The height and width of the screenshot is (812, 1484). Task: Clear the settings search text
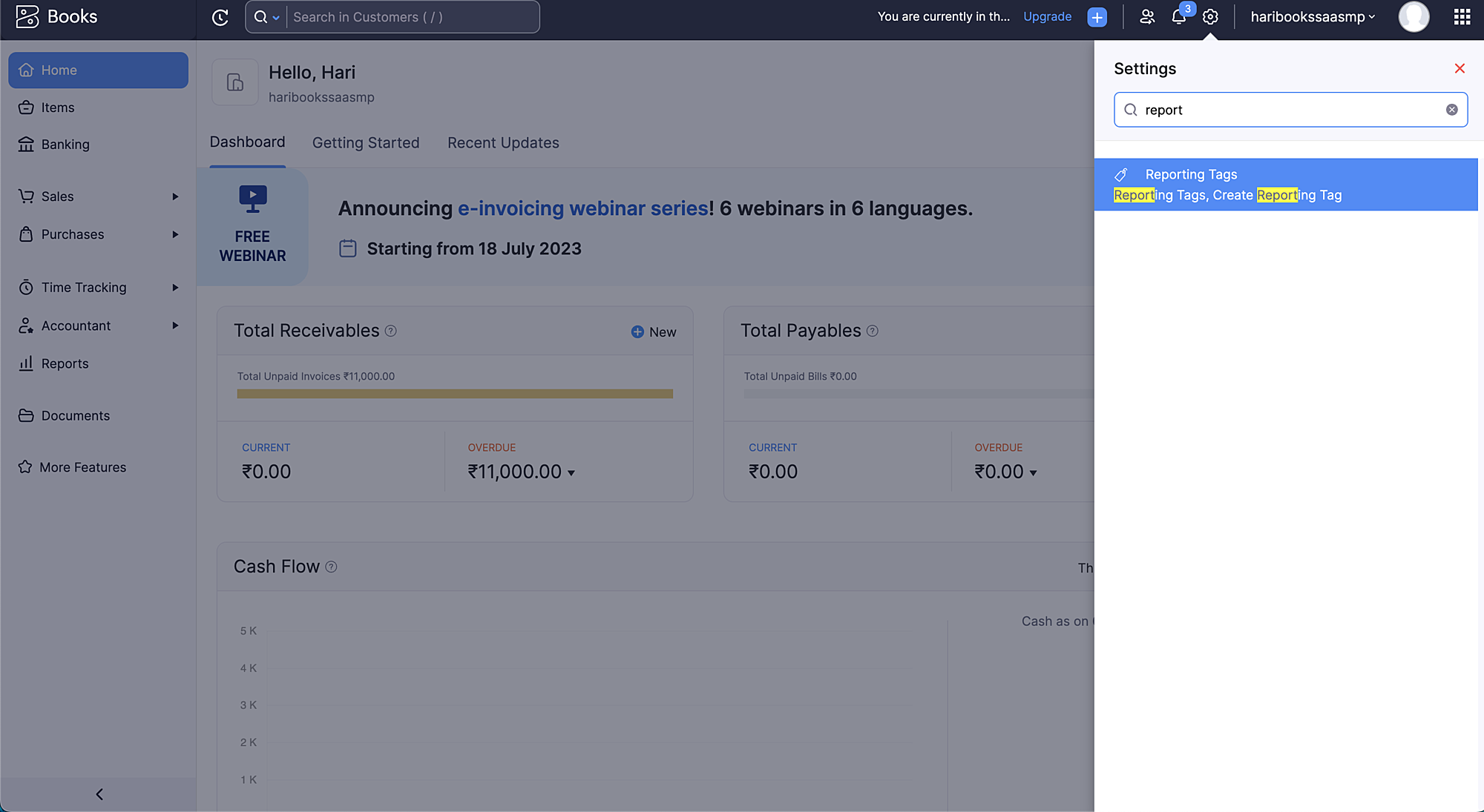(1451, 110)
